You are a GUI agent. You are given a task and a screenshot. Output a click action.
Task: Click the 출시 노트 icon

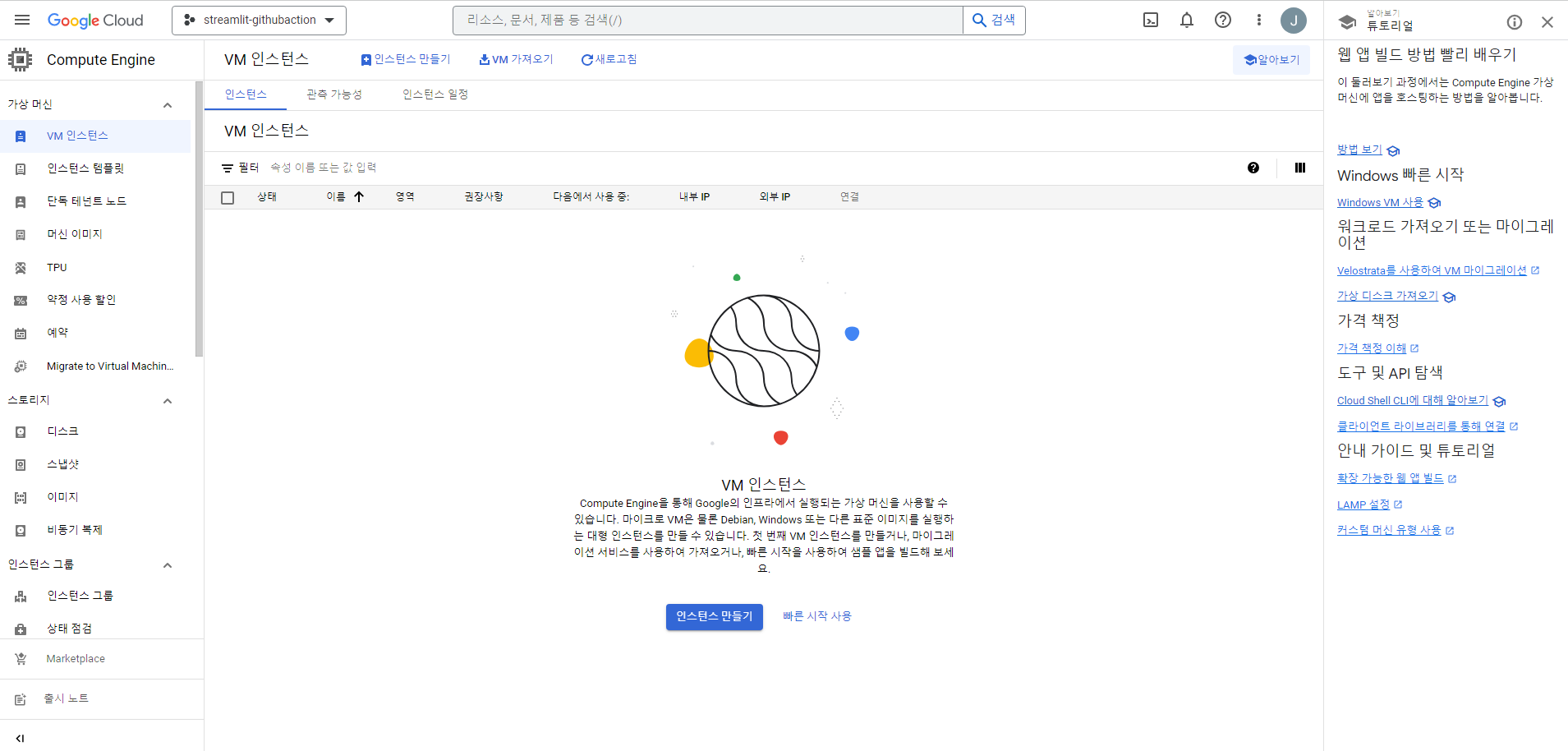point(21,699)
